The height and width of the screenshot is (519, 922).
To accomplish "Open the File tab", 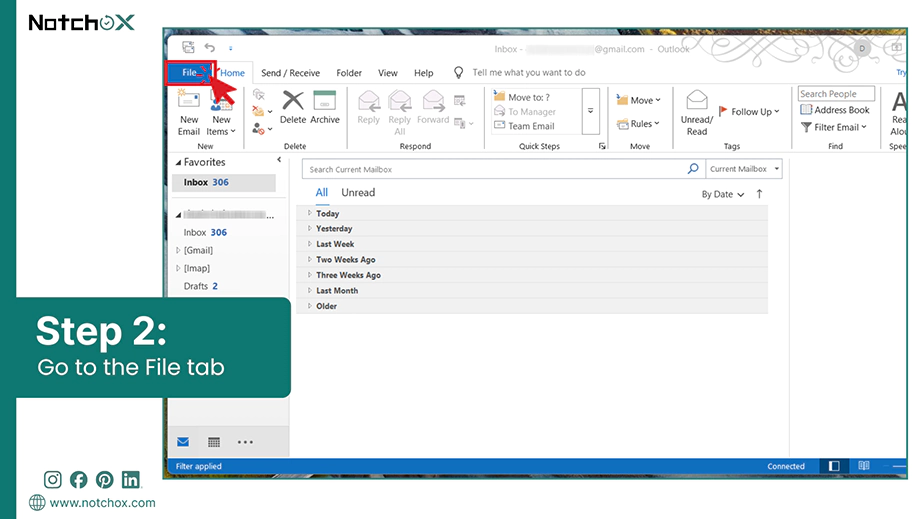I will point(189,73).
